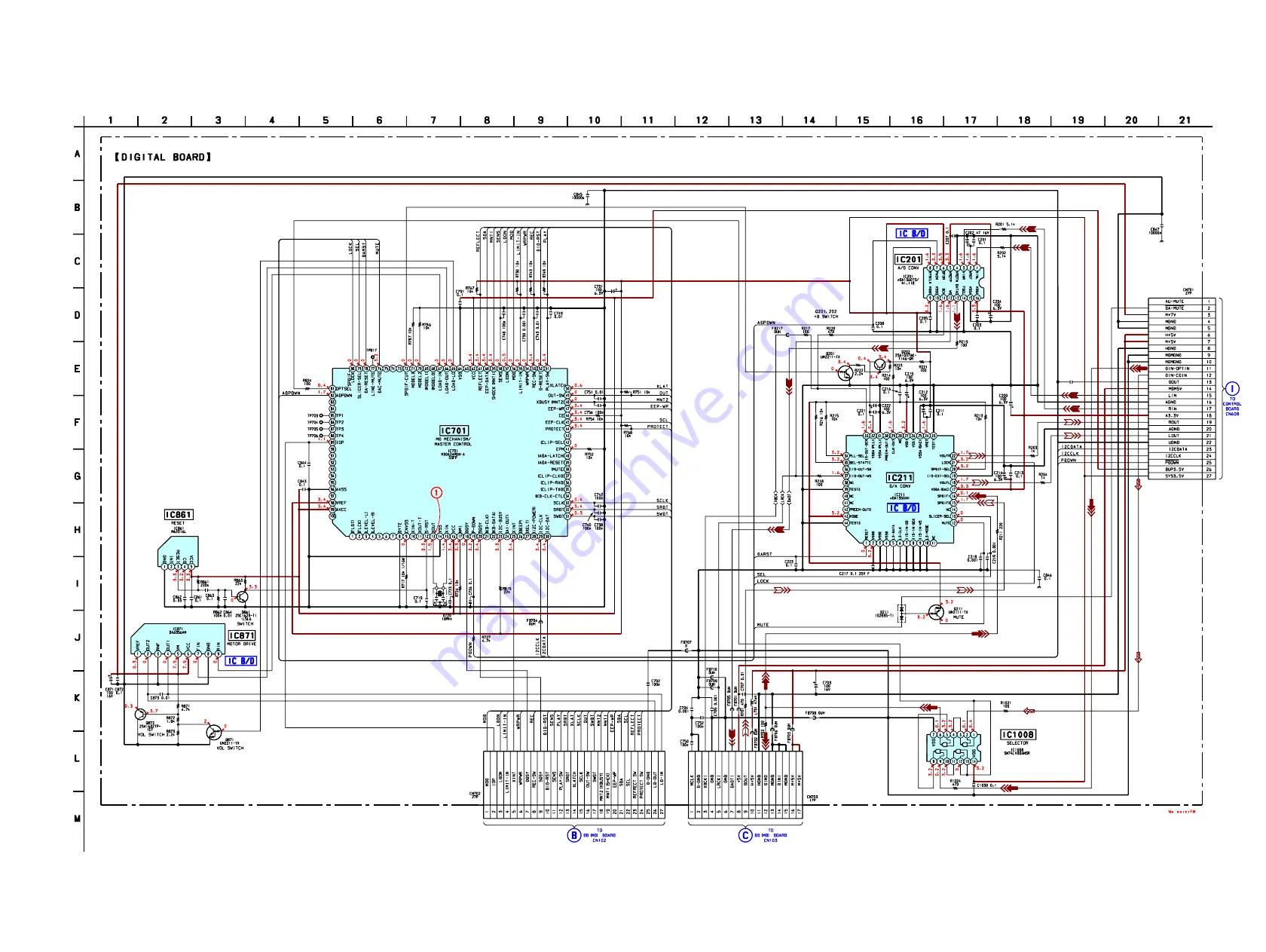Click the circled I connector marker
The width and height of the screenshot is (1266, 952).
click(1232, 389)
